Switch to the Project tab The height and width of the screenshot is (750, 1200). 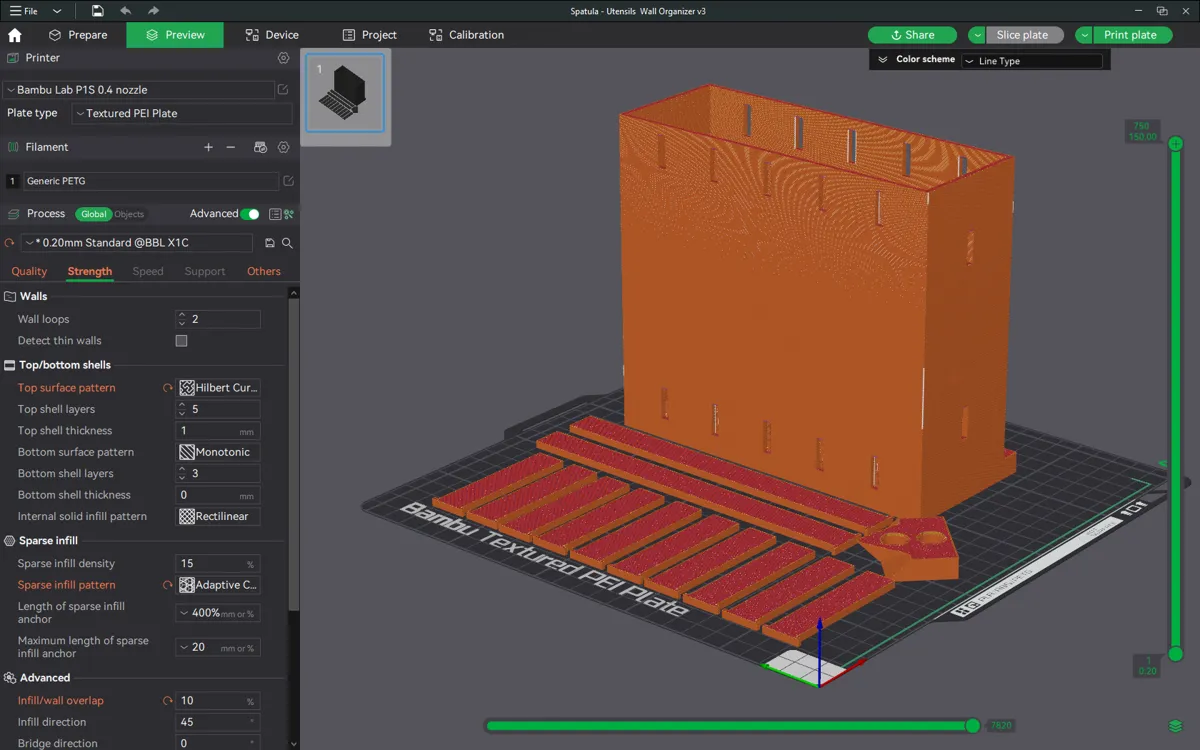369,35
